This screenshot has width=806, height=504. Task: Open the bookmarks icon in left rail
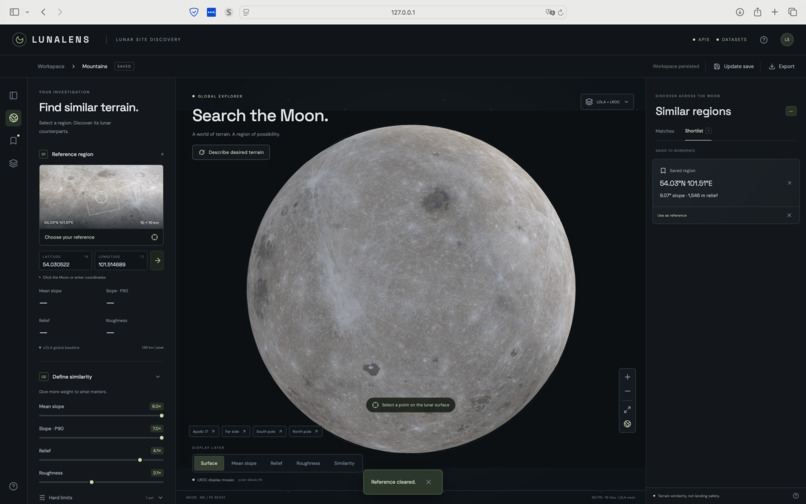[x=13, y=140]
